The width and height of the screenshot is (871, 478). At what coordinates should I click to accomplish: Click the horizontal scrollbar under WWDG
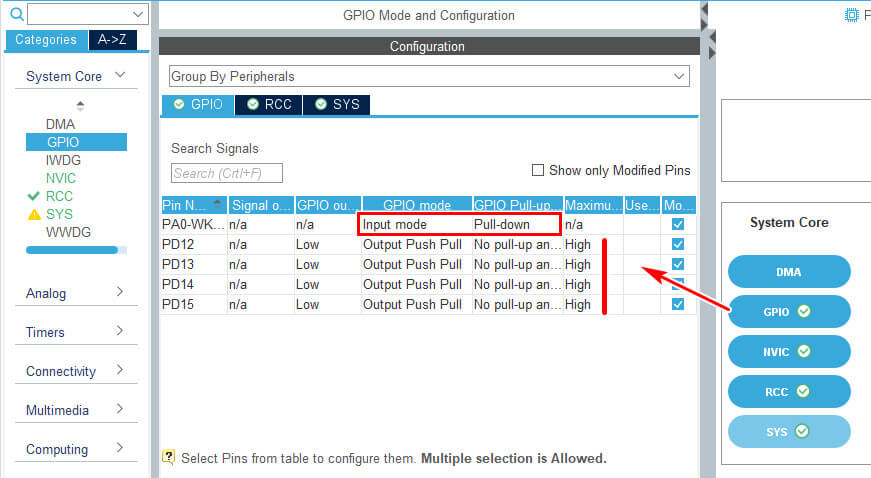pos(72,250)
